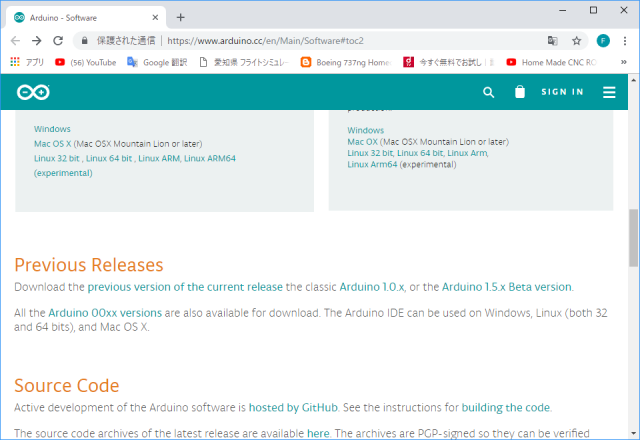Download the left panel Linux 32 bit
Viewport: 640px width, 440px height.
(57, 158)
